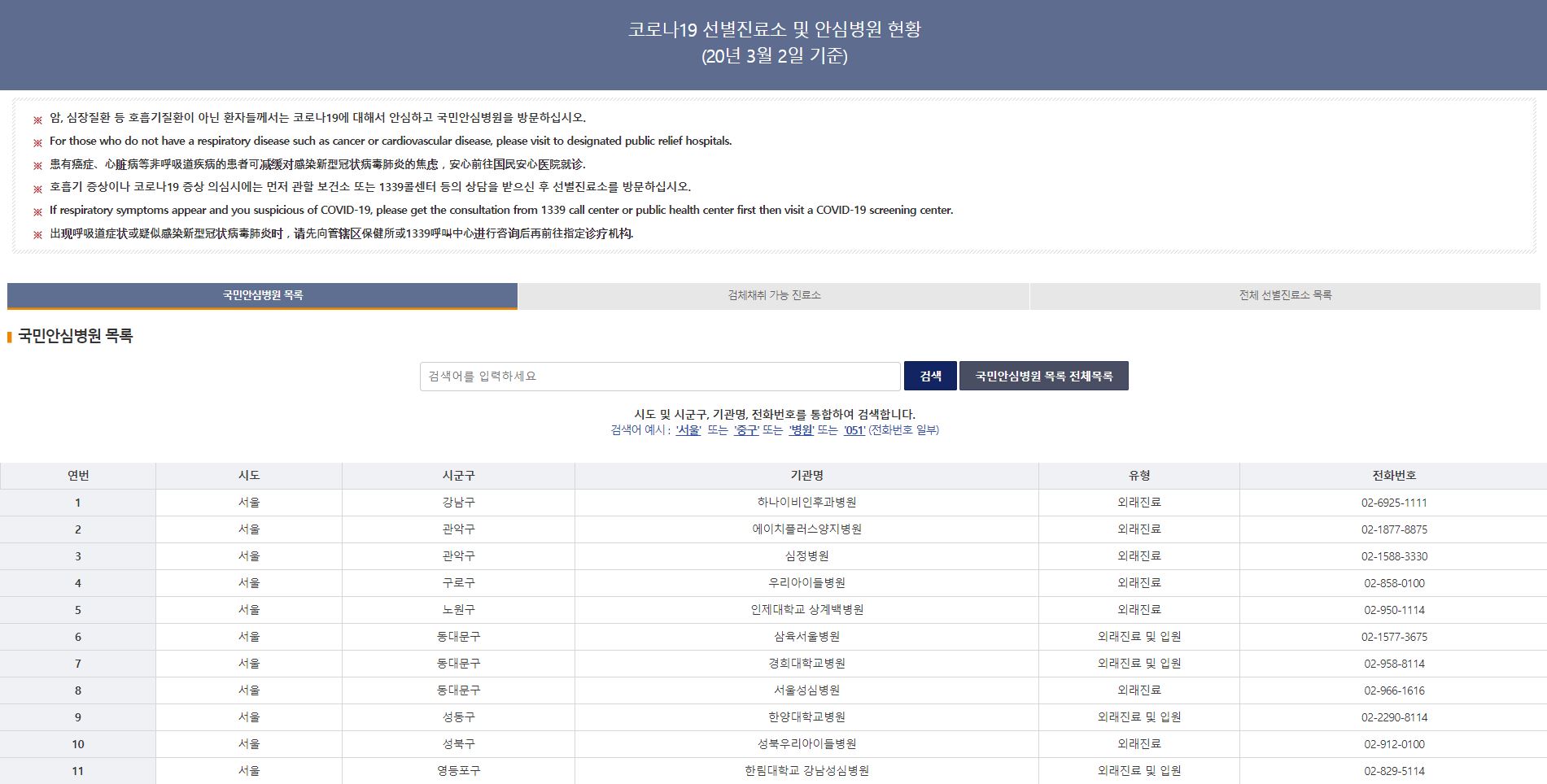Select hospital name 한양대학교병원
This screenshot has height=784, width=1547.
(806, 717)
